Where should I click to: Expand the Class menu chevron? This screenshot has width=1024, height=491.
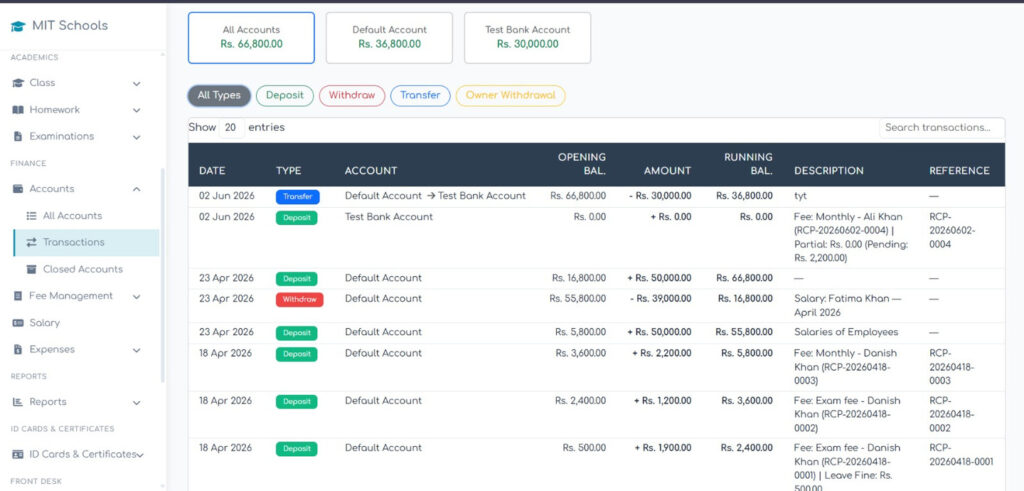click(136, 84)
